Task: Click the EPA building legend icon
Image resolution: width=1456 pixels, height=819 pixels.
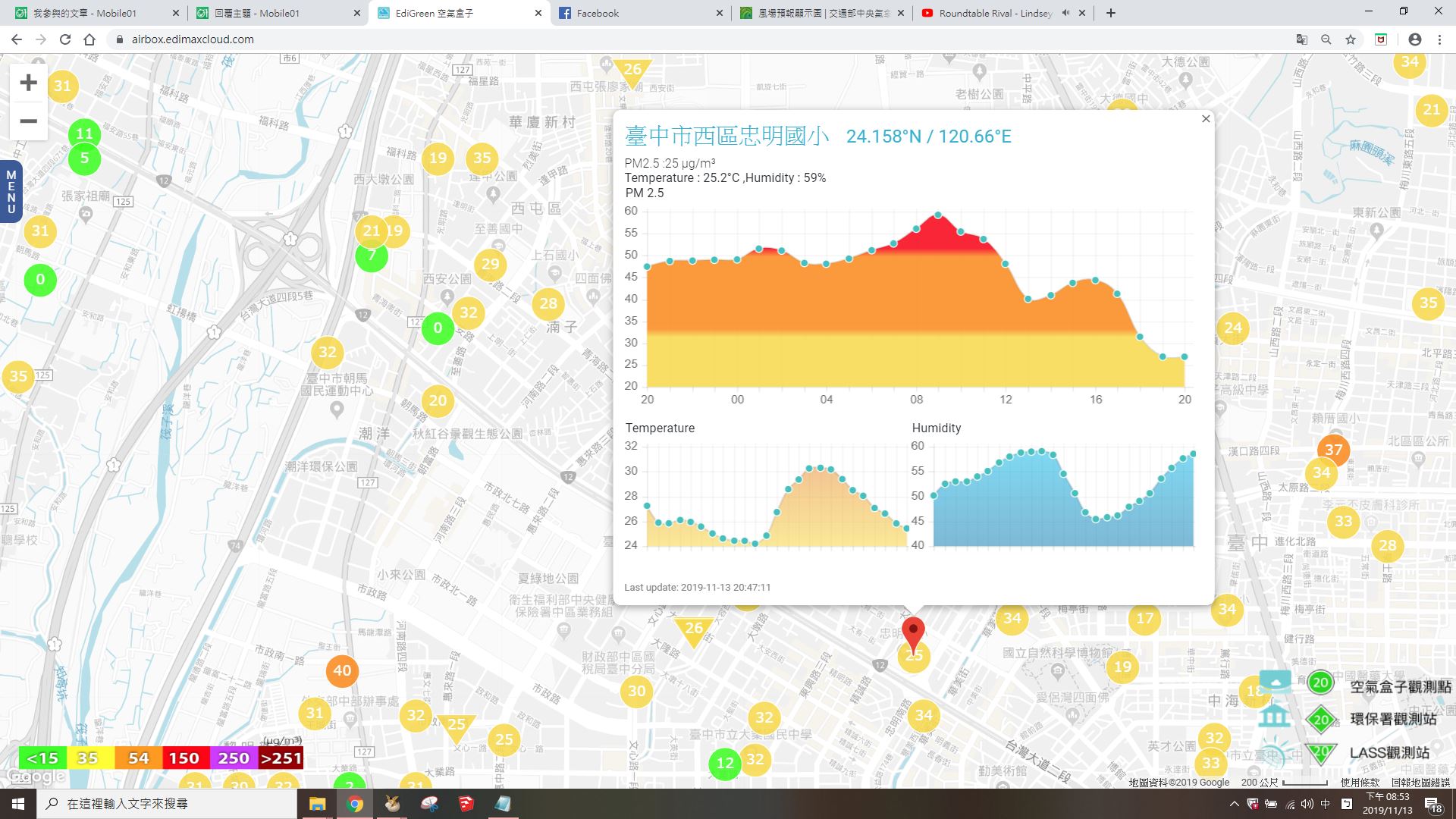Action: click(1275, 714)
